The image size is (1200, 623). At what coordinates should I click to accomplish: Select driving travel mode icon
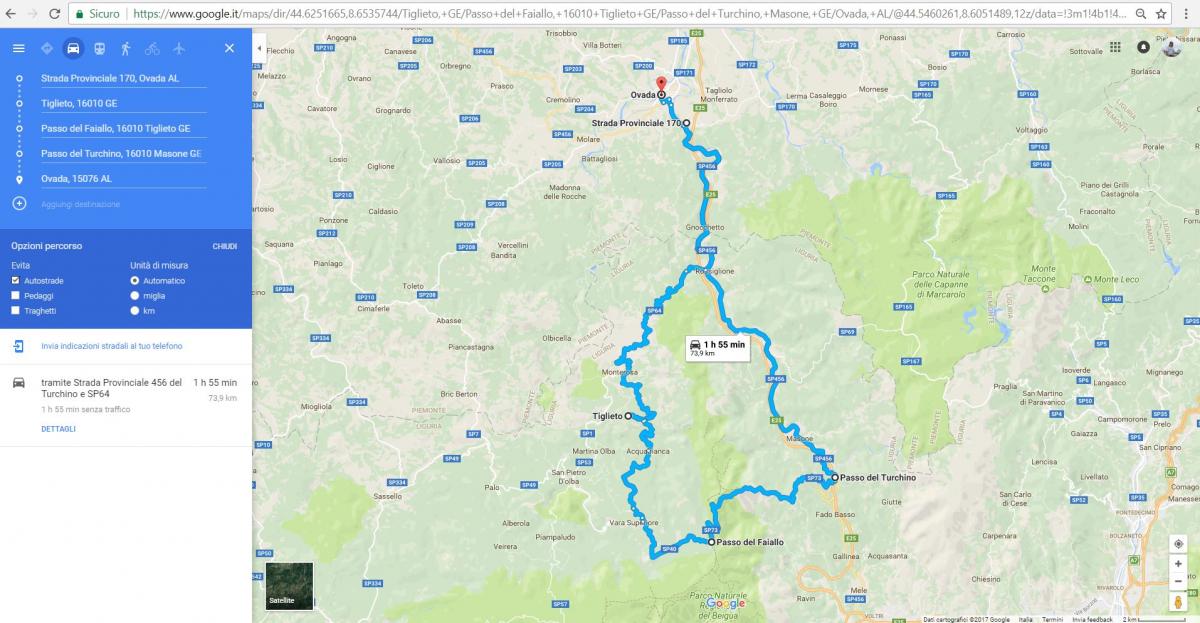(73, 48)
